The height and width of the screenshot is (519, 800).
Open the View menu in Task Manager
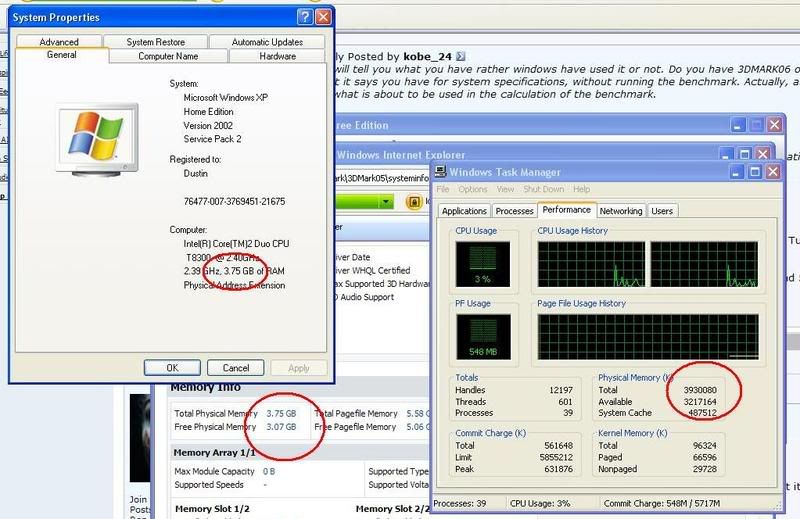point(505,189)
